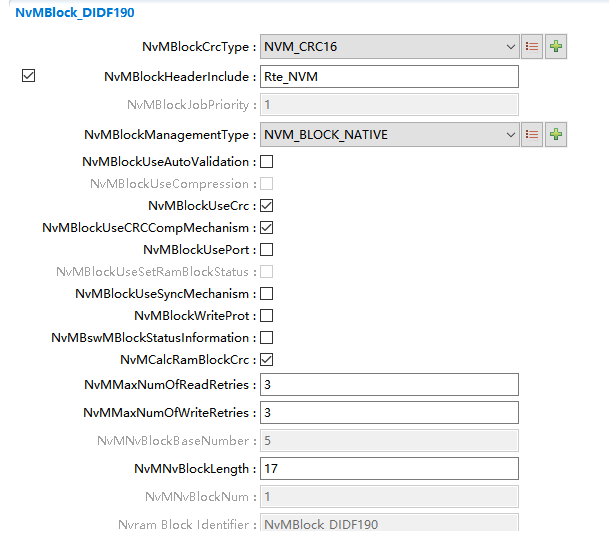Click the list icon beside NvMBlockManagementType
Viewport: 609px width, 541px height.
533,134
